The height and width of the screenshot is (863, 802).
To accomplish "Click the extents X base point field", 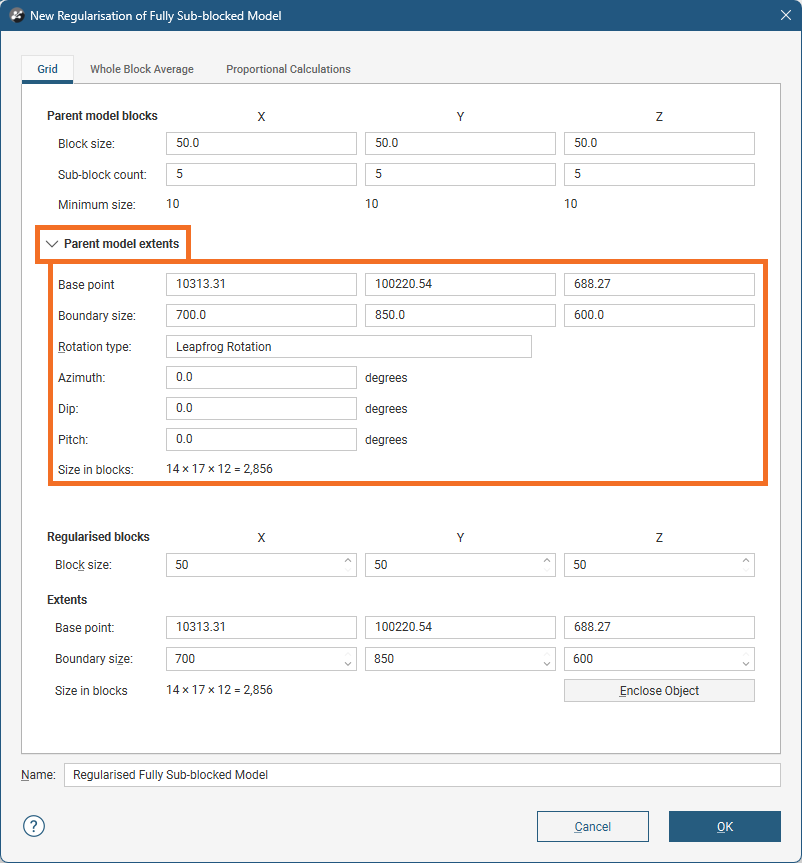I will tap(261, 627).
